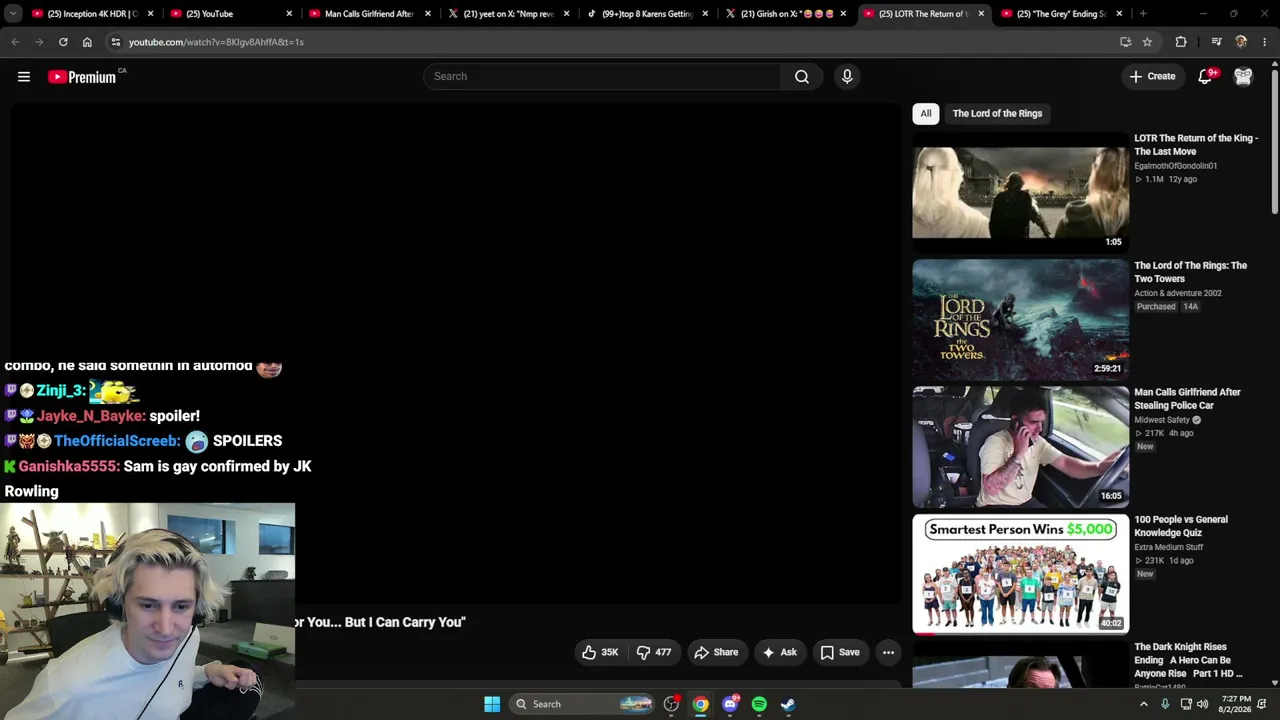The width and height of the screenshot is (1280, 720).
Task: Expand the tab search dropdown
Action: [x=13, y=14]
